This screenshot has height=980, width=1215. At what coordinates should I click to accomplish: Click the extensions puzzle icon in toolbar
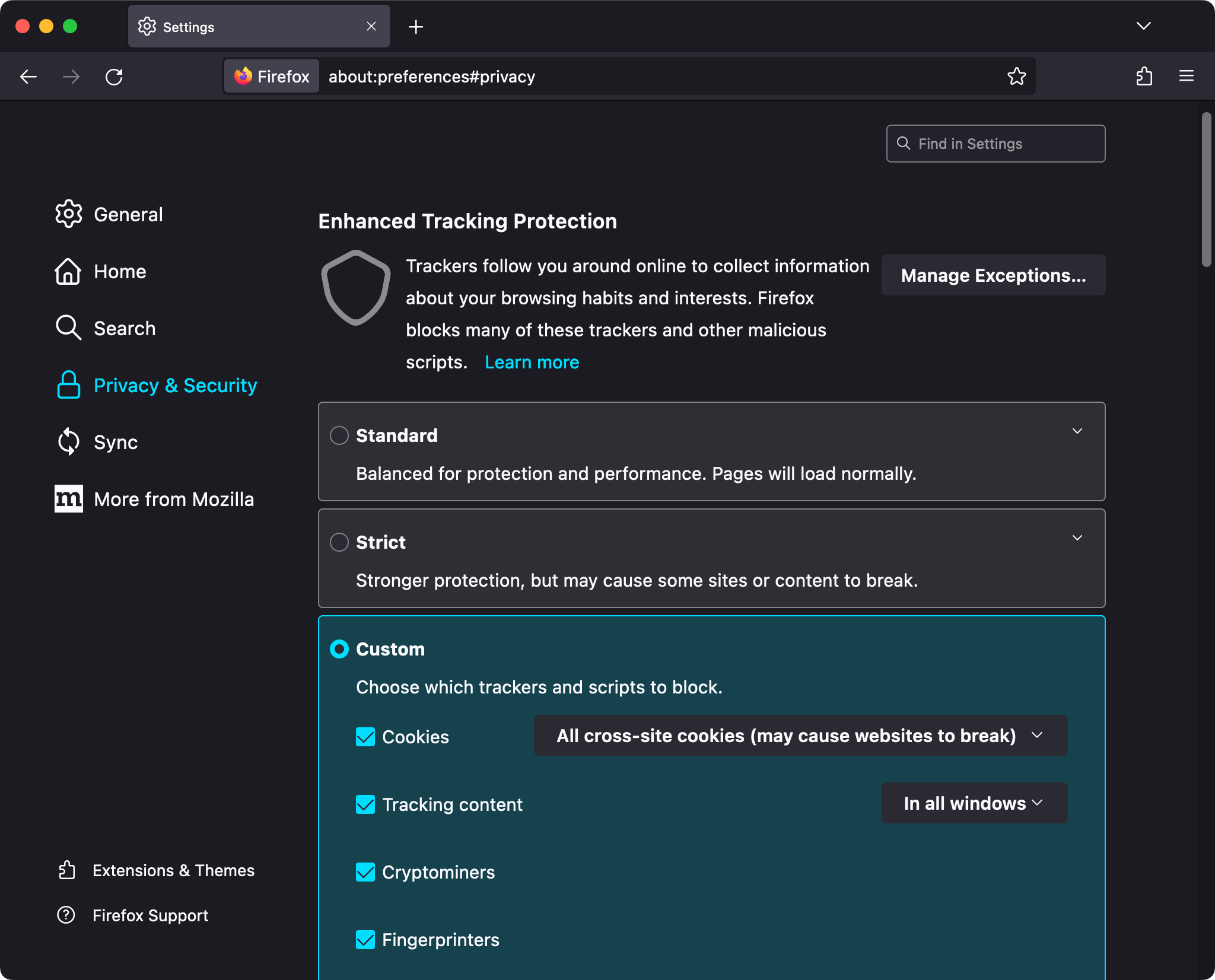[x=1145, y=77]
